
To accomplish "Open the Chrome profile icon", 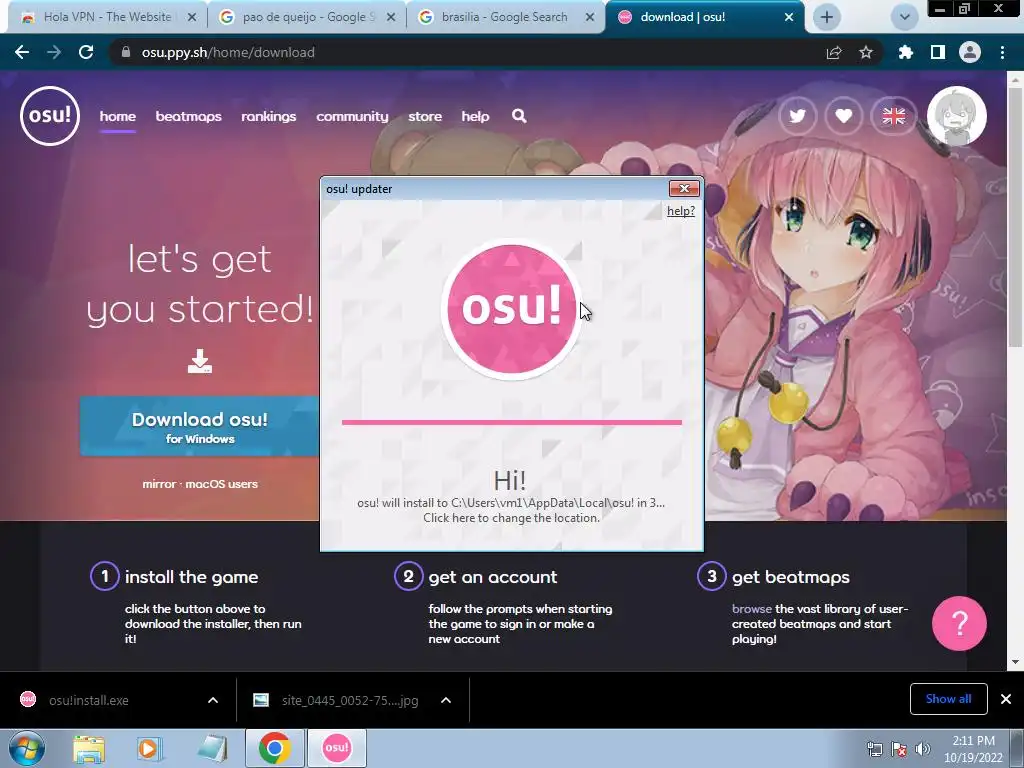I will pos(970,52).
